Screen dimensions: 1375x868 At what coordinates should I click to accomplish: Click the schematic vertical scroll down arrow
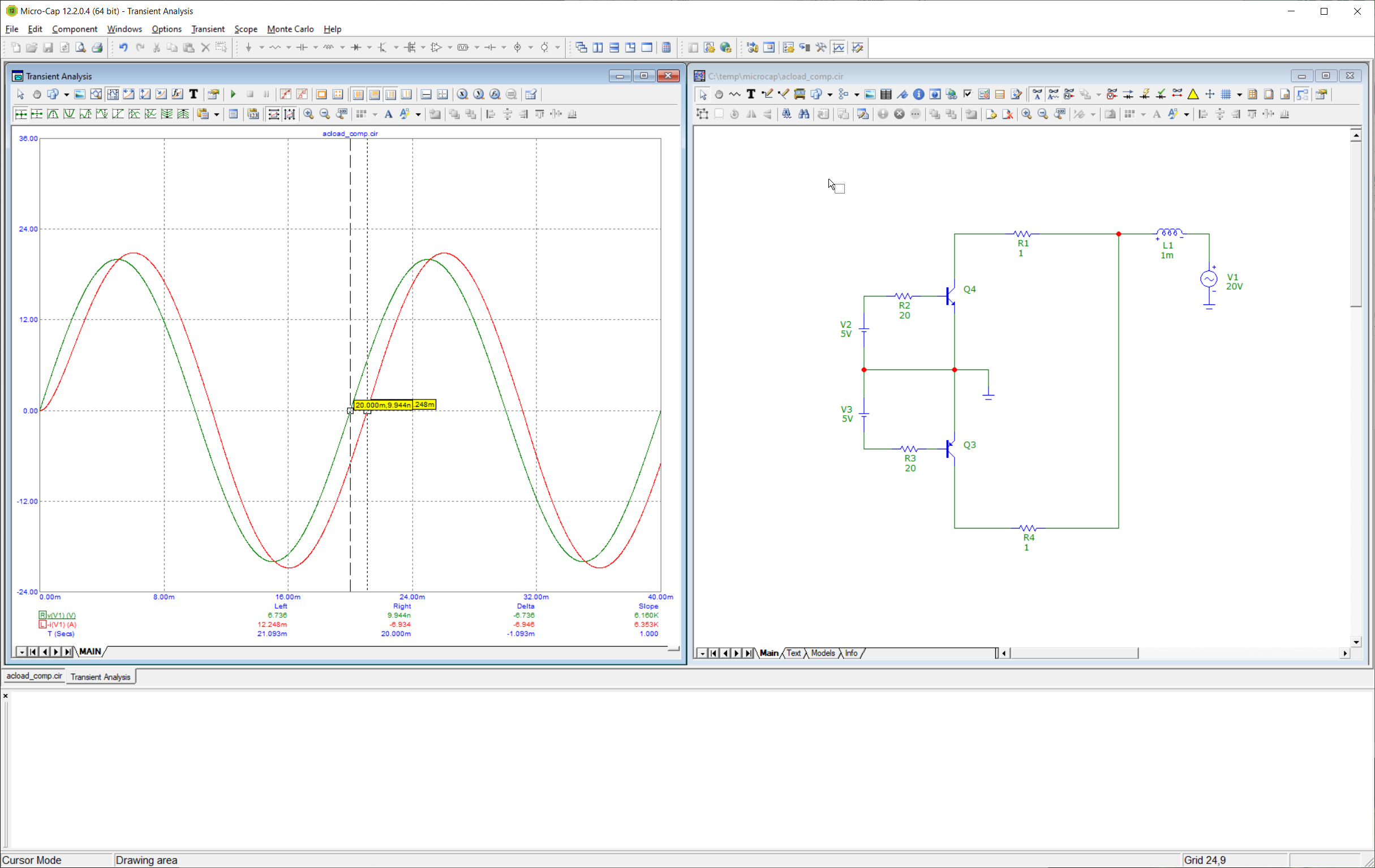[x=1356, y=642]
